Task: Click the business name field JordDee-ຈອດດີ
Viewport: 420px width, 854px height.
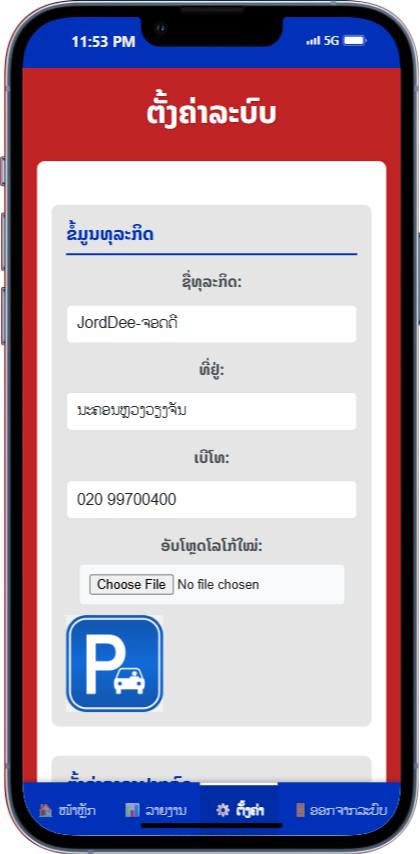Action: pos(211,324)
